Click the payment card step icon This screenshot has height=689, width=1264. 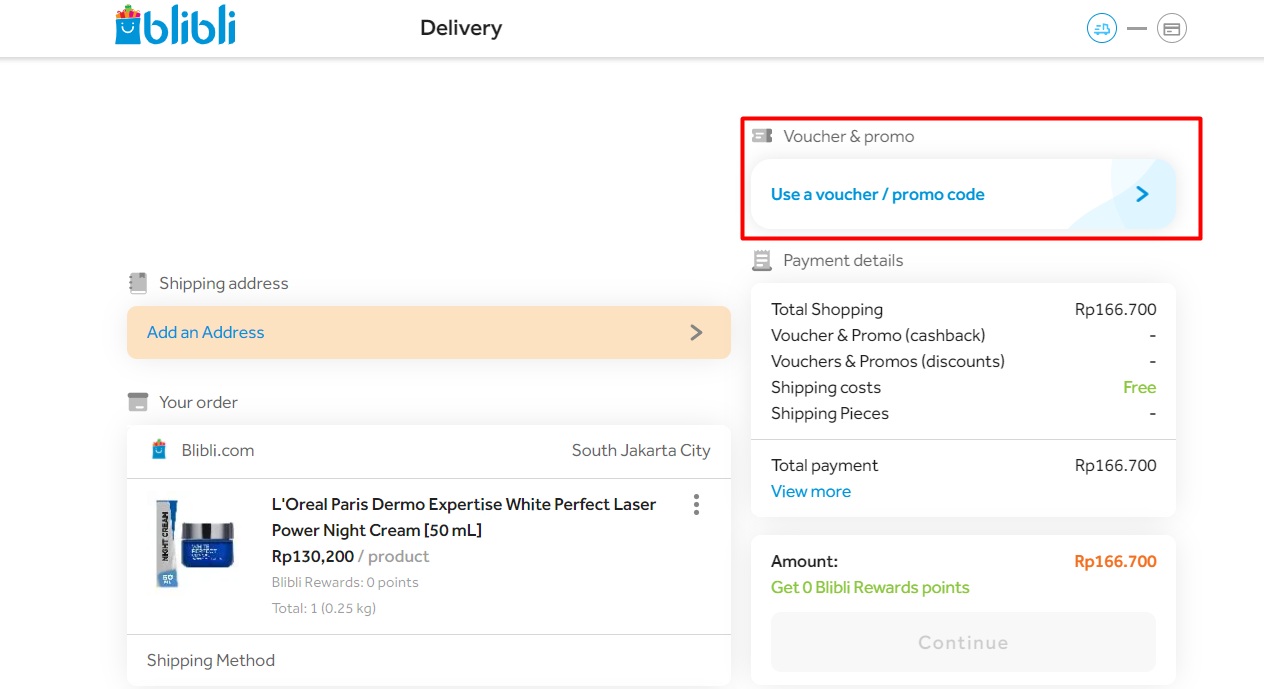[1171, 28]
